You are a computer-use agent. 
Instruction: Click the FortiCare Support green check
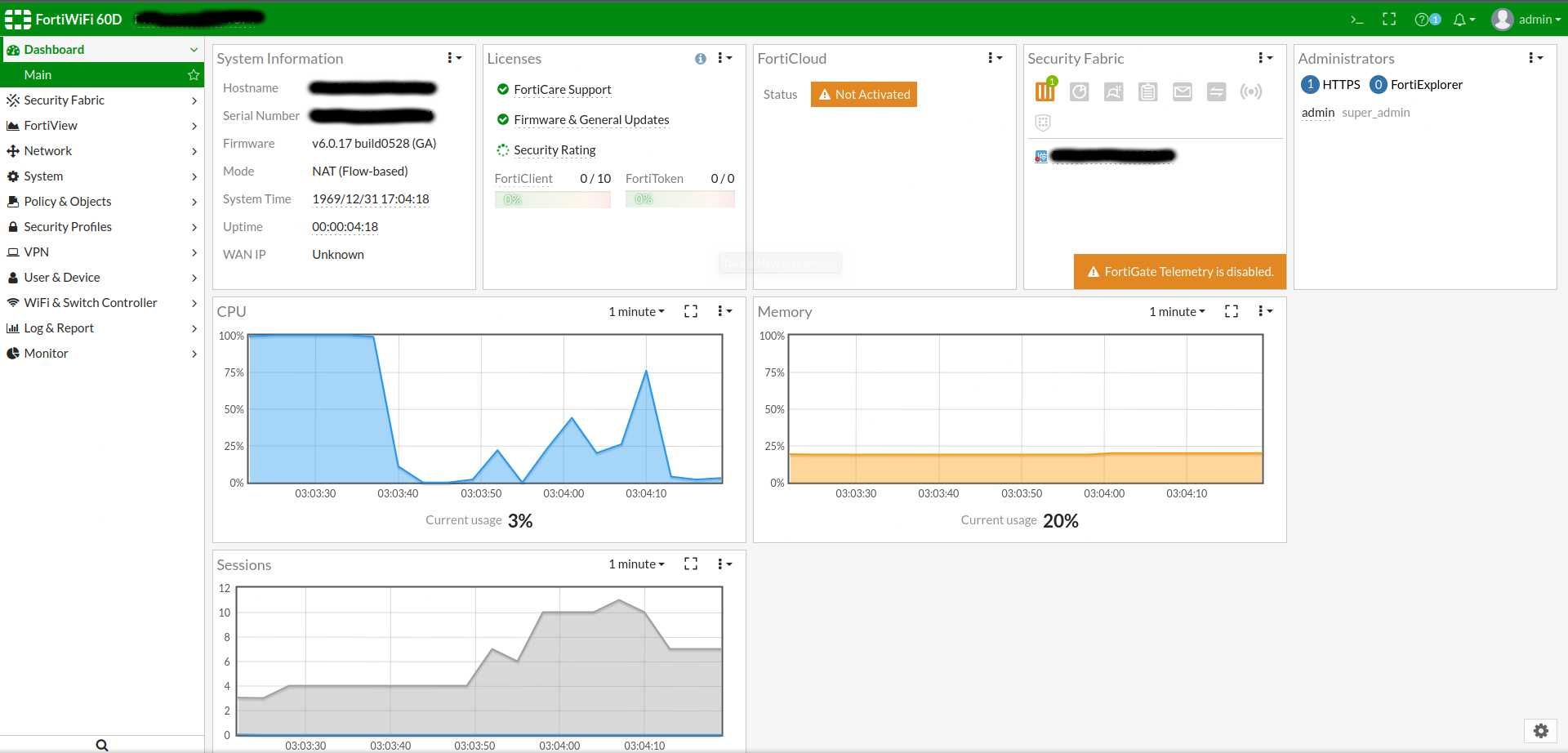pos(502,89)
